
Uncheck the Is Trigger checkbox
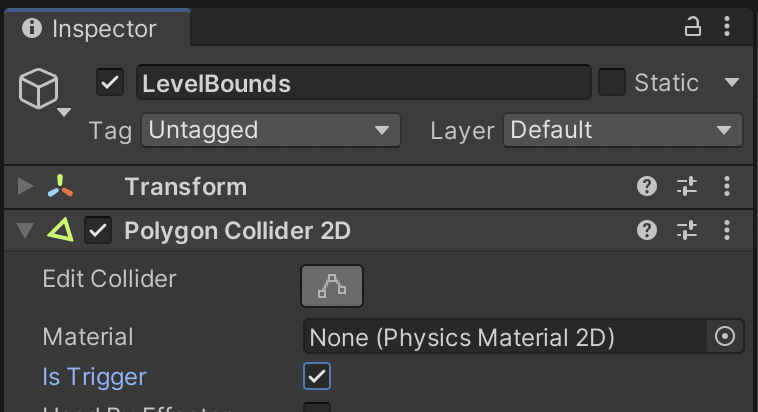coord(317,376)
